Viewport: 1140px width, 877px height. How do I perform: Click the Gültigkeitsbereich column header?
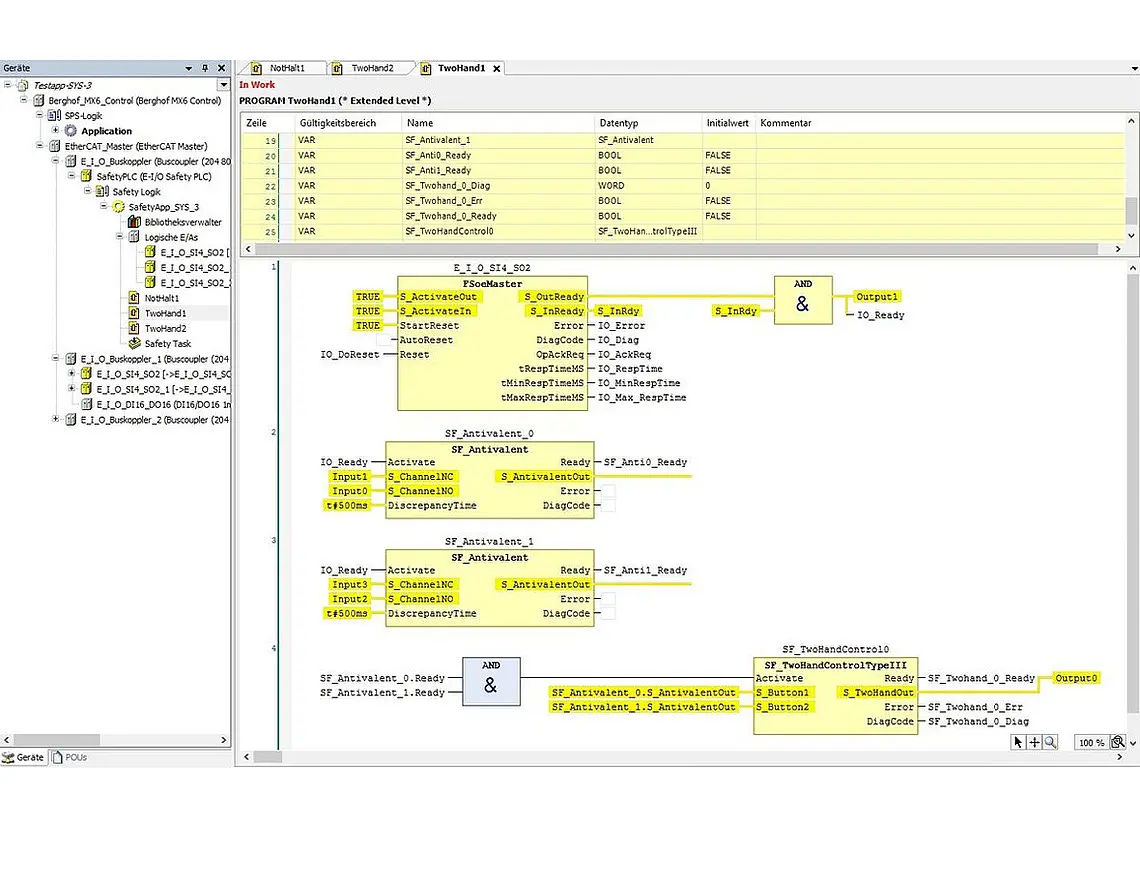click(x=348, y=123)
